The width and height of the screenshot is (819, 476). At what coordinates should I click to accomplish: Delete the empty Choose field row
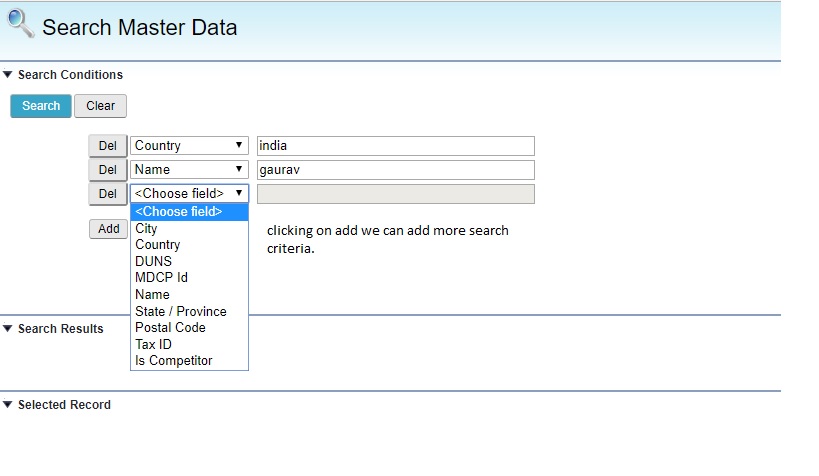(107, 194)
